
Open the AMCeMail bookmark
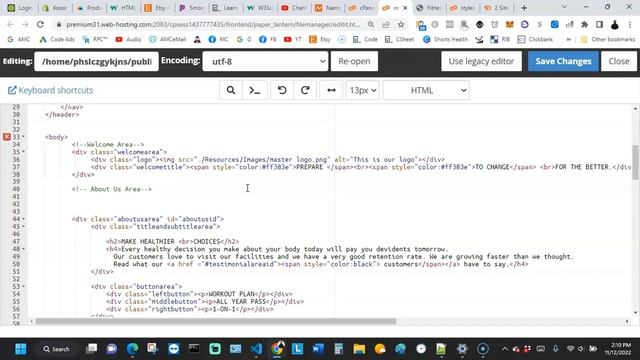(x=167, y=39)
